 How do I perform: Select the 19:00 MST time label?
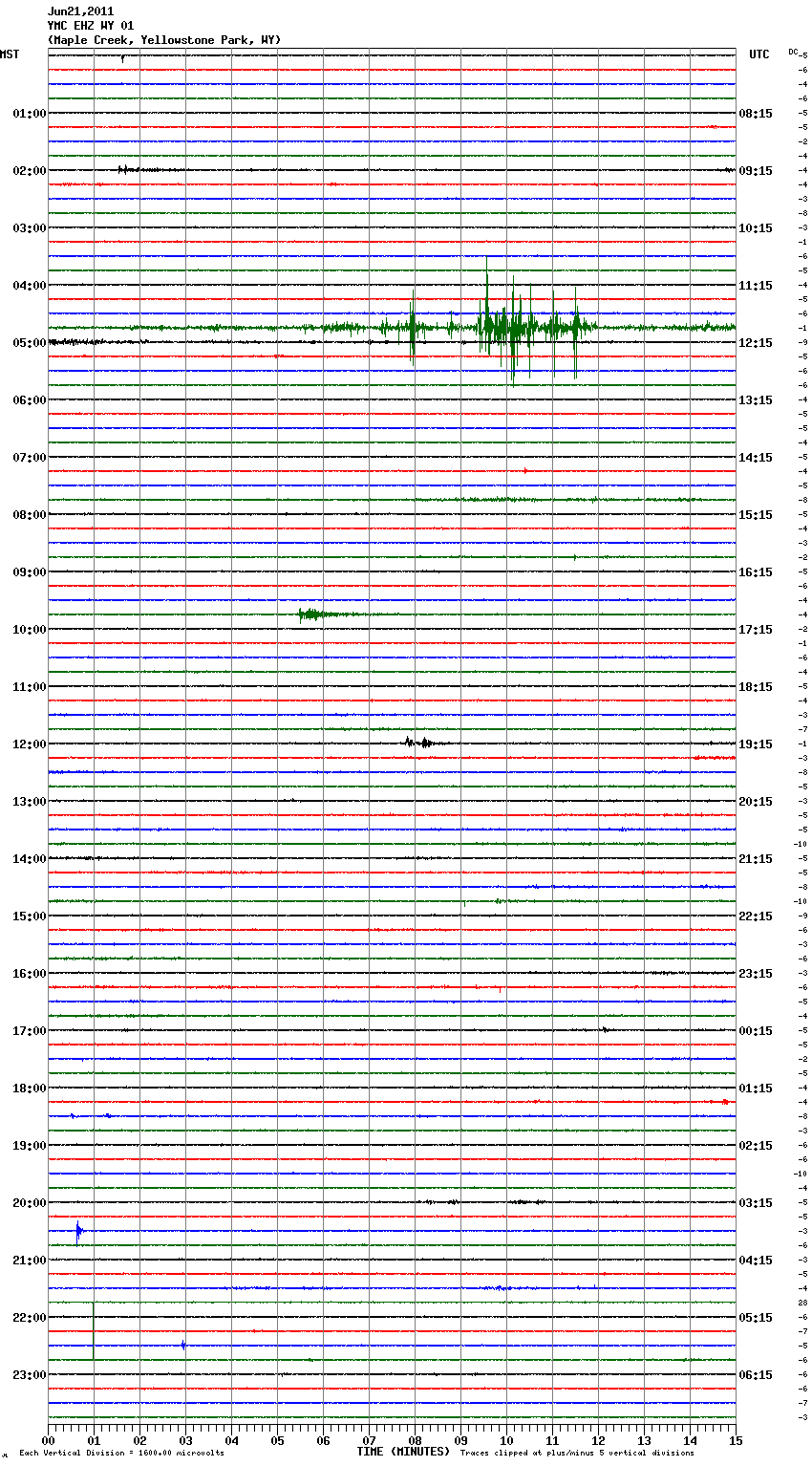tap(30, 1146)
